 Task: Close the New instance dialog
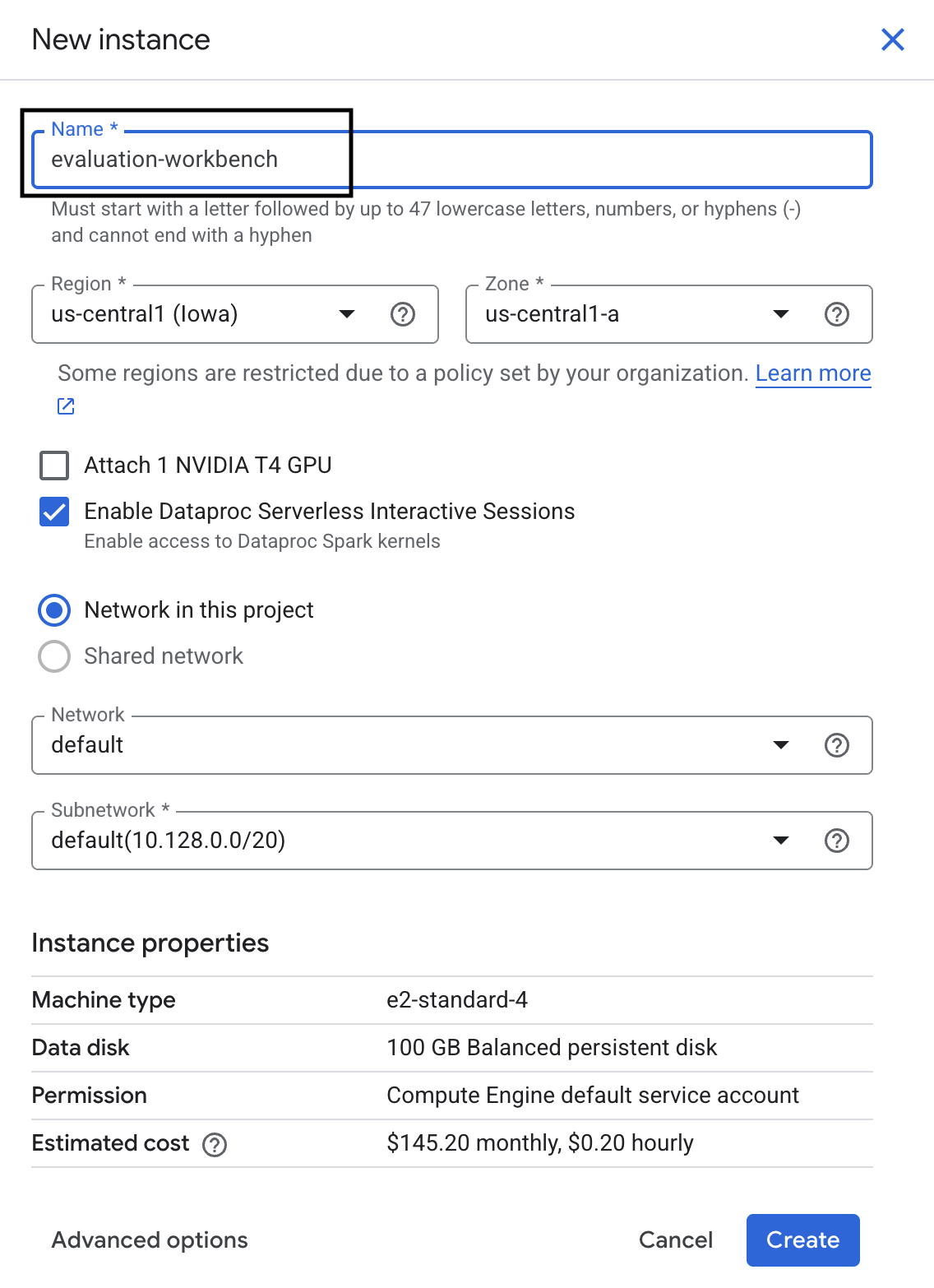click(892, 39)
